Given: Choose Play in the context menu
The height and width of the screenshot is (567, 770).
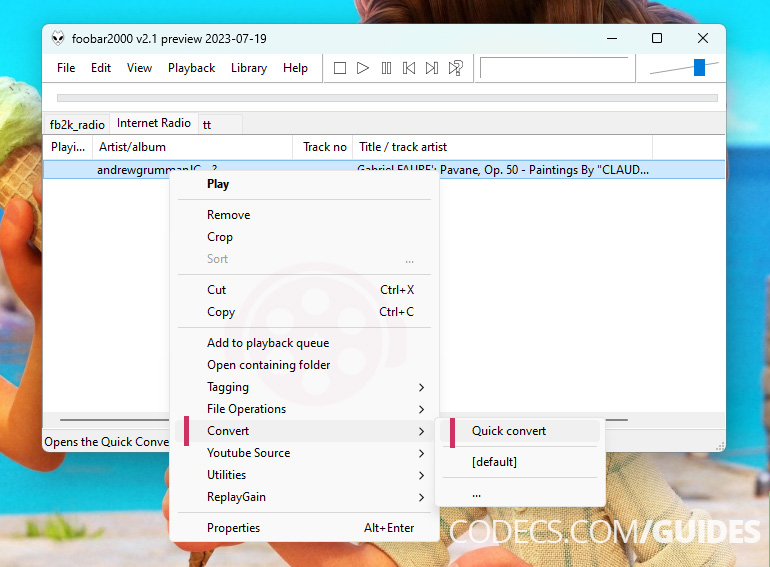Looking at the screenshot, I should coord(304,184).
